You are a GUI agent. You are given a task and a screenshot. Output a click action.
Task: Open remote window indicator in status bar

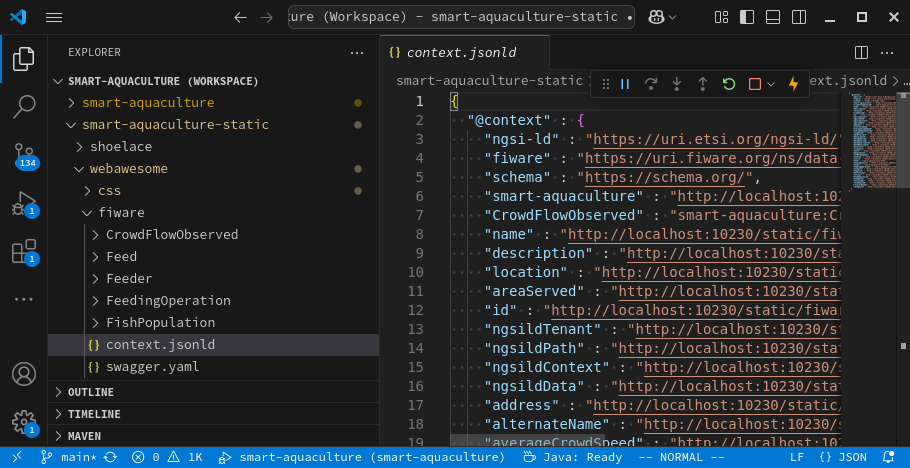point(17,458)
